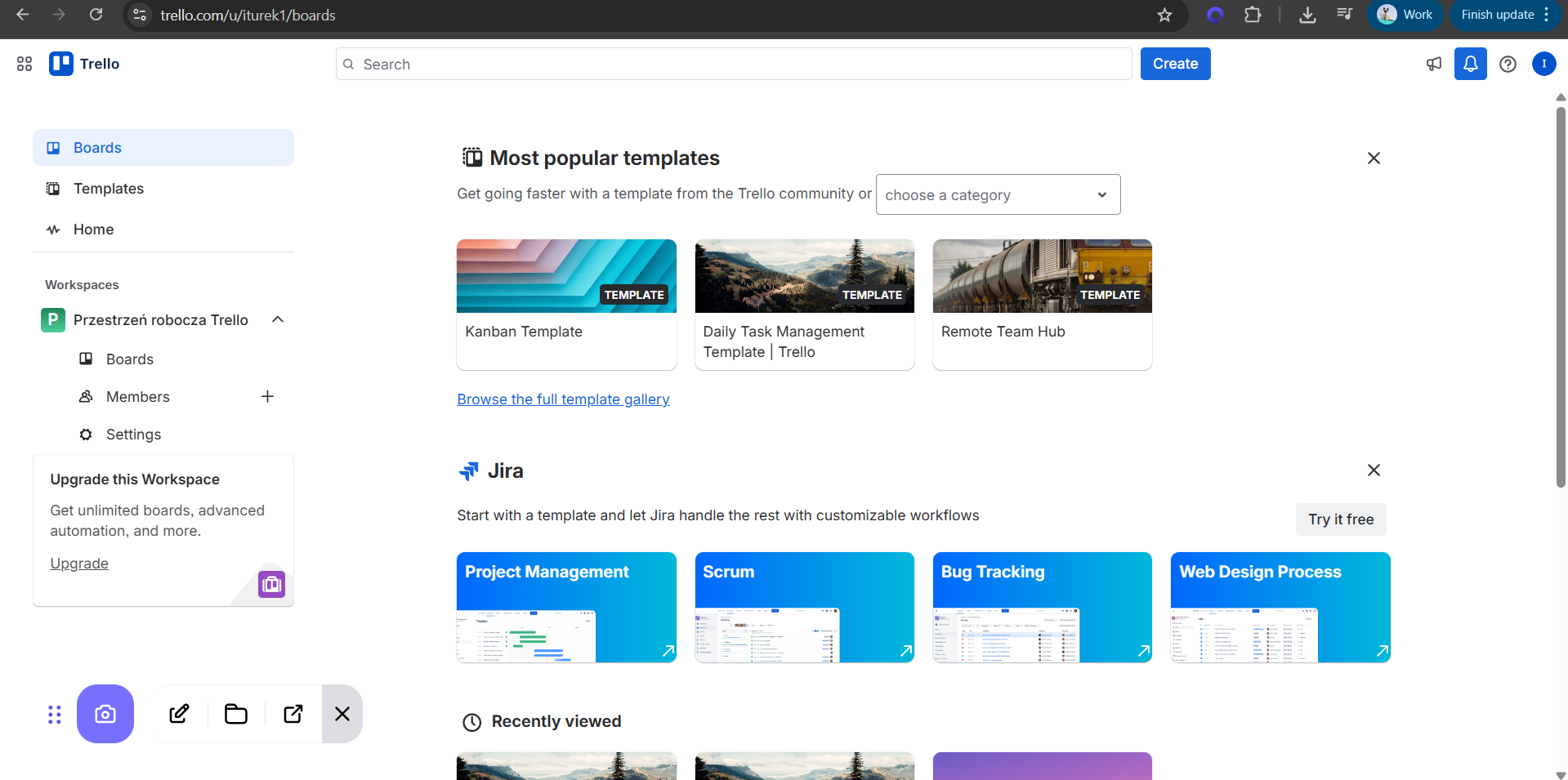Viewport: 1568px width, 780px height.
Task: Open Jira Scrum template
Action: pos(804,607)
